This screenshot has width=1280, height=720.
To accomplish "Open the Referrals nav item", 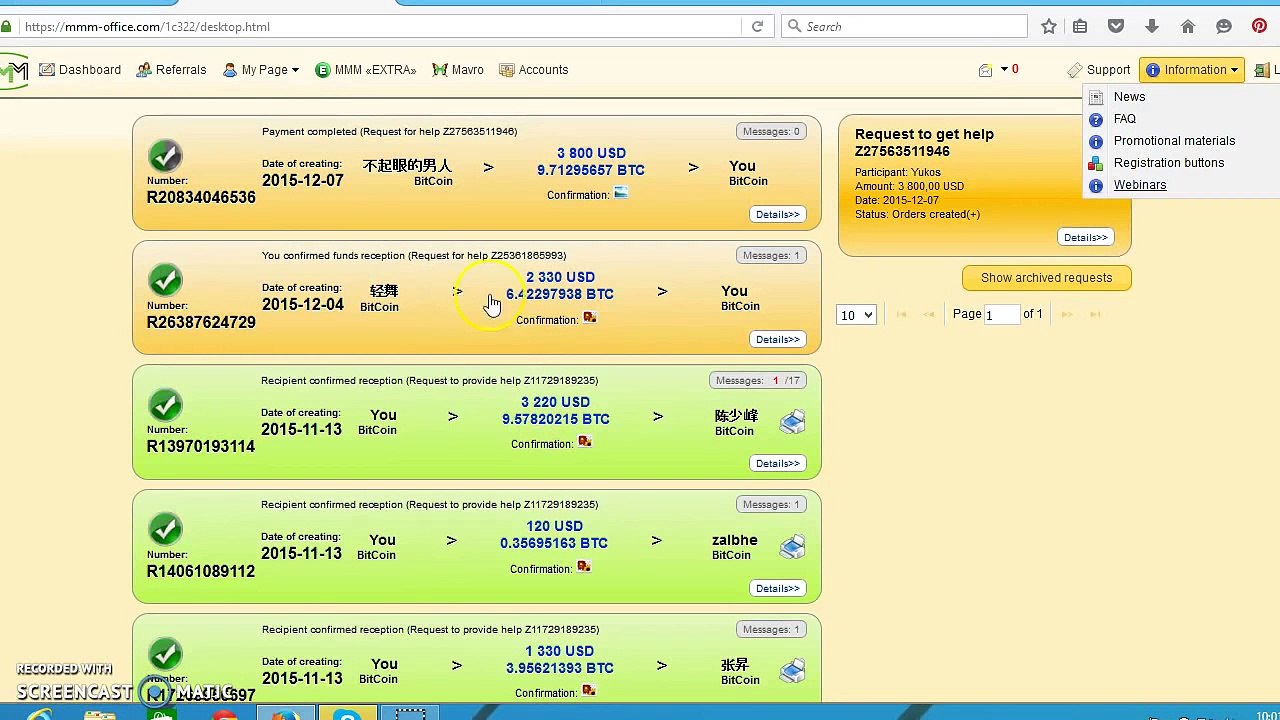I will [x=171, y=70].
